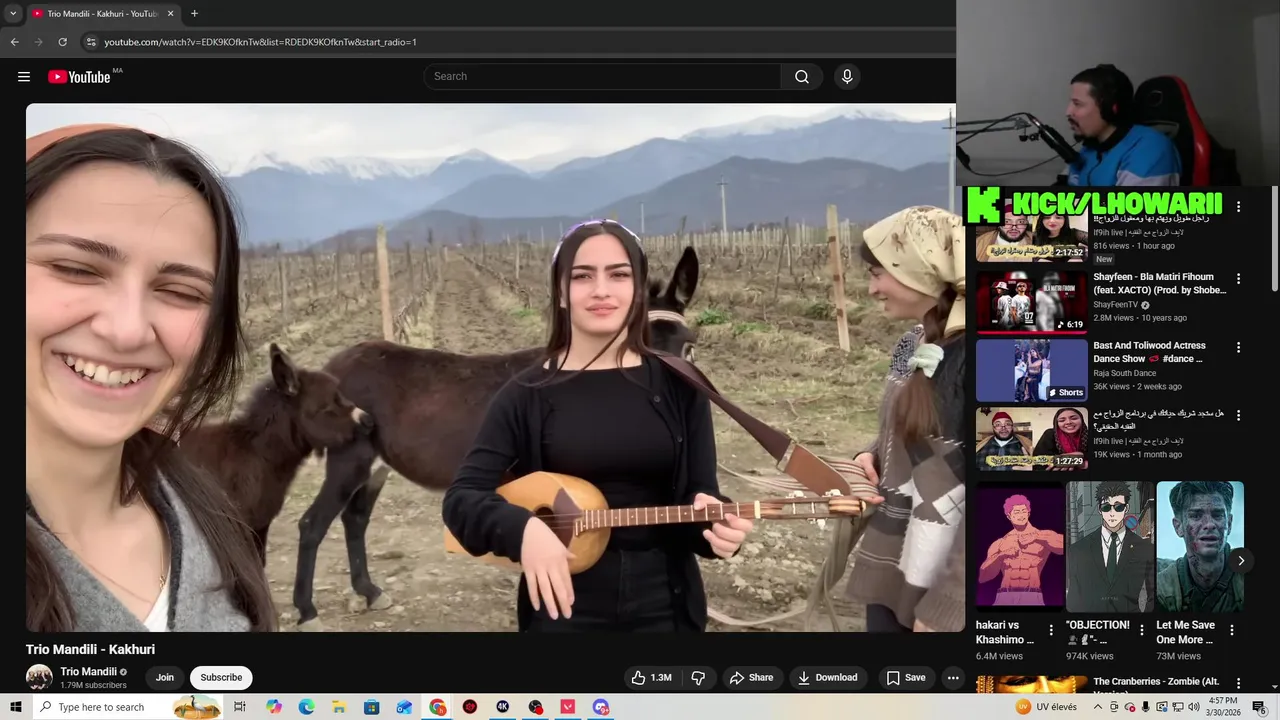Join the Trio Mandili channel
This screenshot has height=720, width=1280.
(165, 678)
